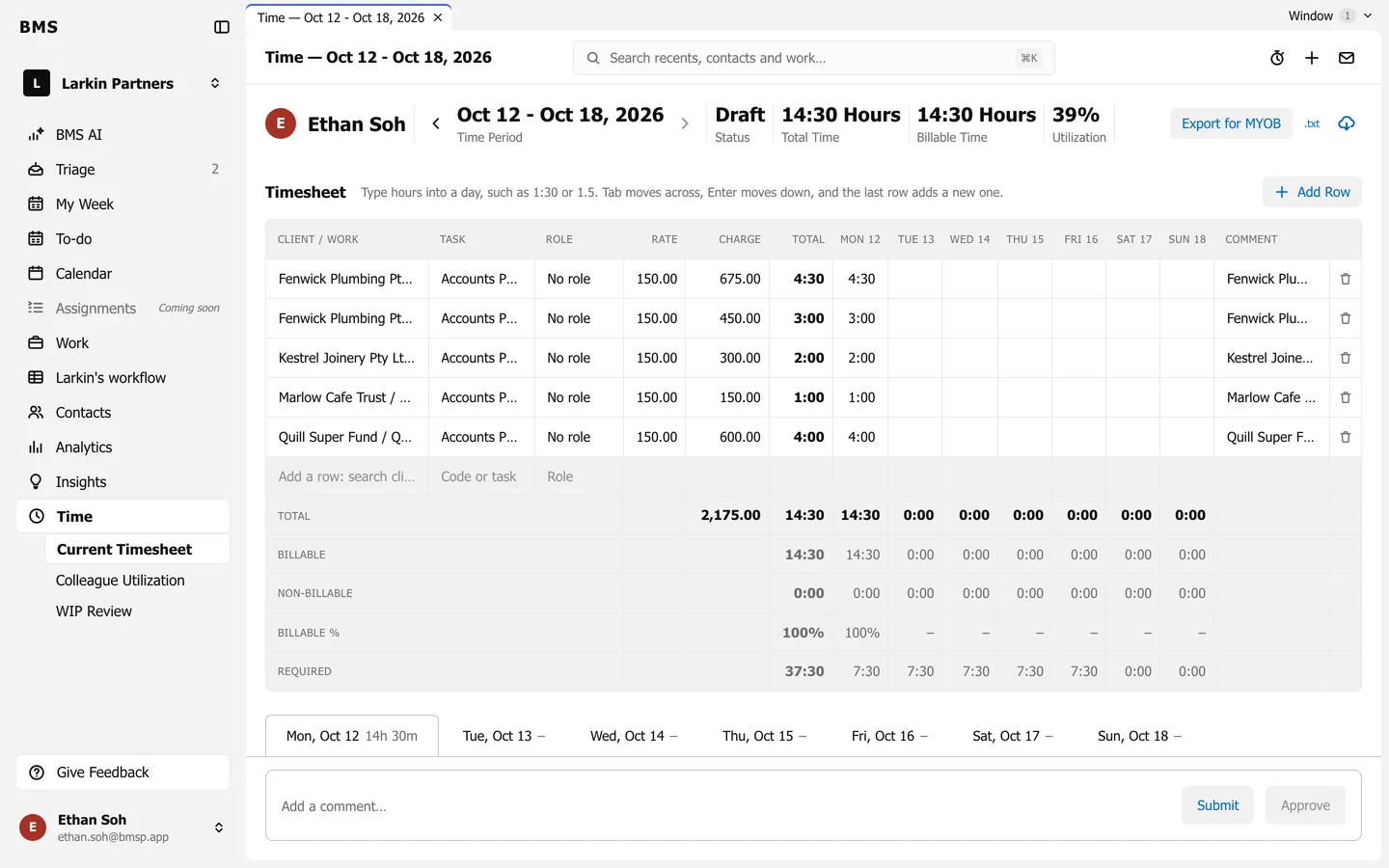This screenshot has width=1389, height=868.
Task: Open Analytics in the sidebar
Action: (x=123, y=448)
